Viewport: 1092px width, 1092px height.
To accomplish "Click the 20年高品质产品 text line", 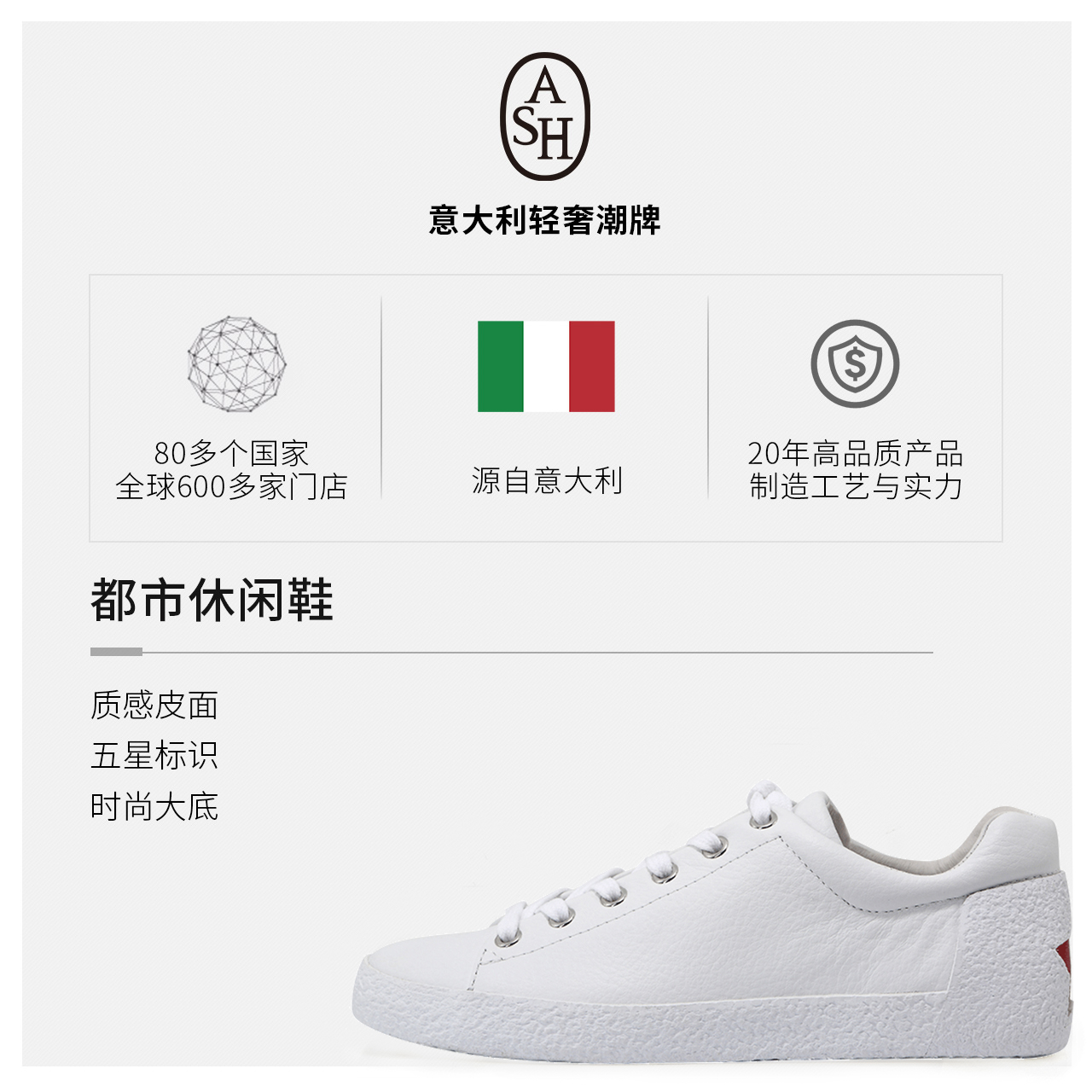I will click(x=856, y=453).
